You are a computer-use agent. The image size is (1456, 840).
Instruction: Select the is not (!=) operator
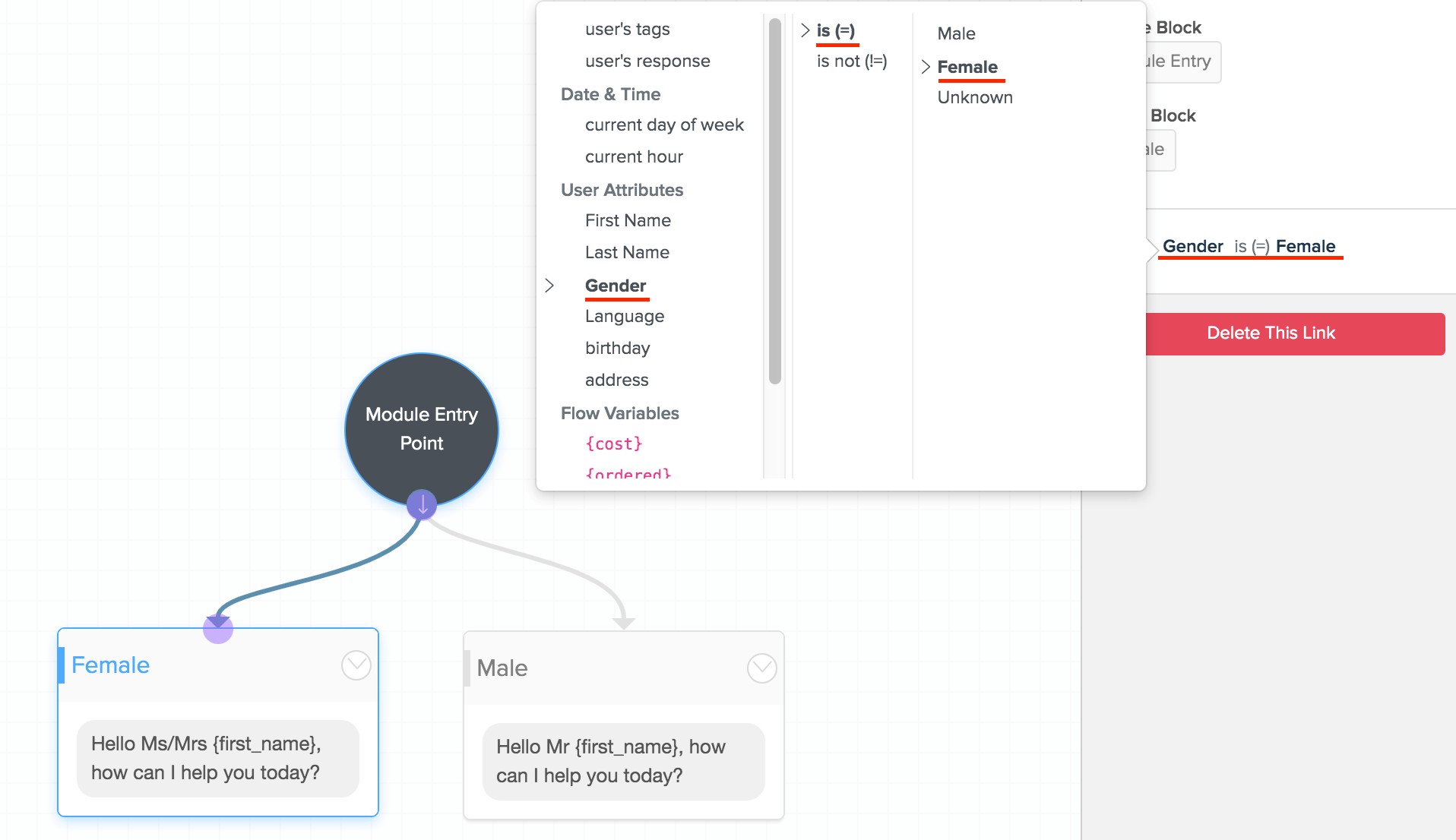pos(852,61)
